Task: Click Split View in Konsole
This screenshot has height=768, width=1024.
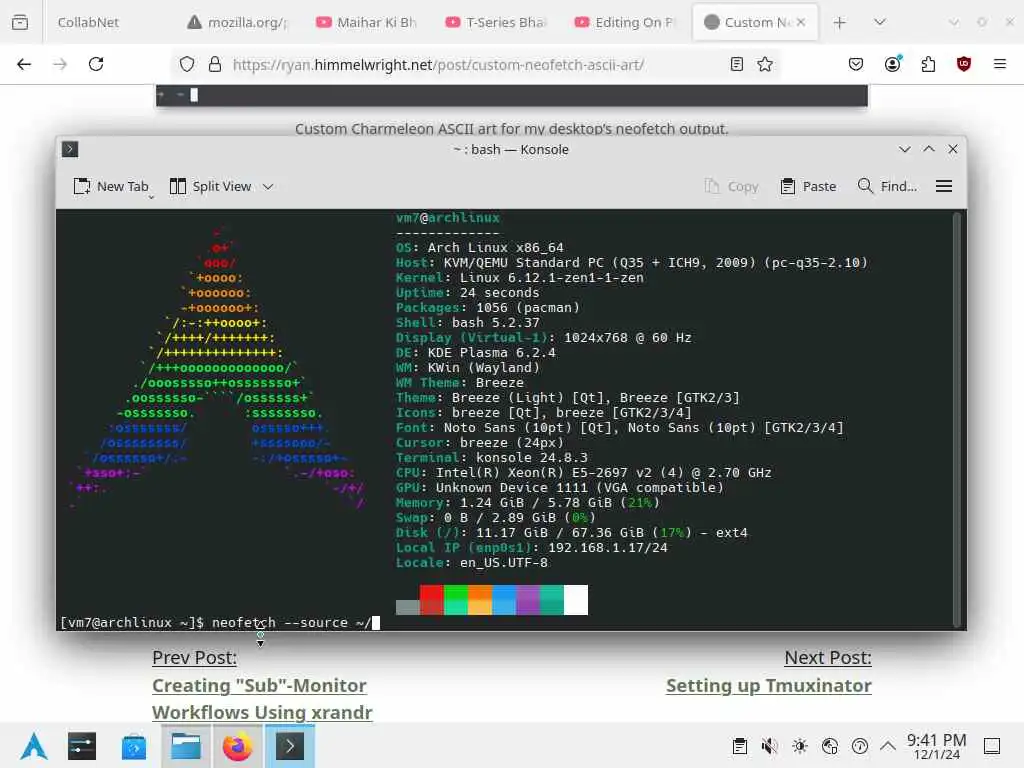Action: (210, 187)
